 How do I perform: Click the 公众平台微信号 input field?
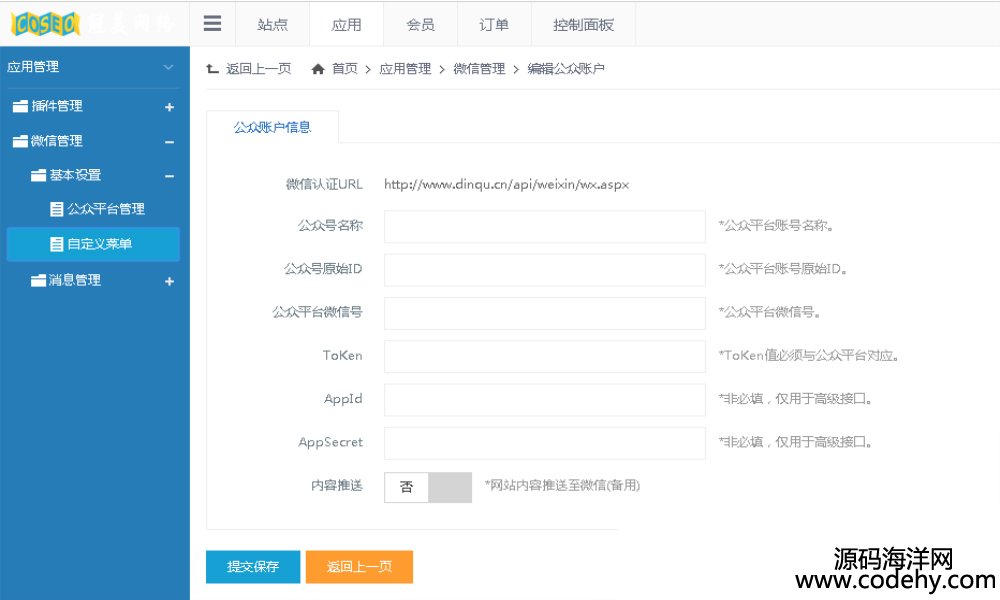(x=545, y=313)
